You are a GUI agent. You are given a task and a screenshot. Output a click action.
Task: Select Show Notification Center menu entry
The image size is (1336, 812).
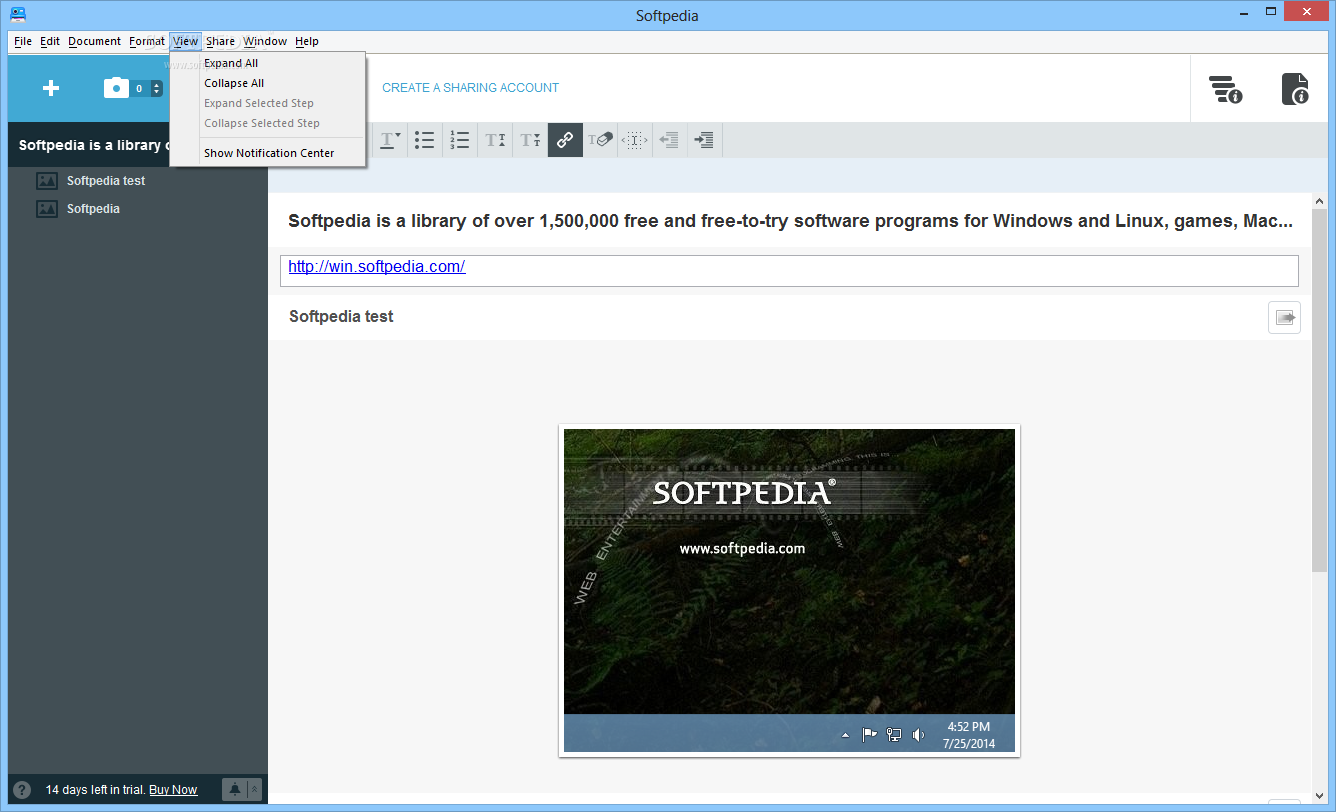268,153
